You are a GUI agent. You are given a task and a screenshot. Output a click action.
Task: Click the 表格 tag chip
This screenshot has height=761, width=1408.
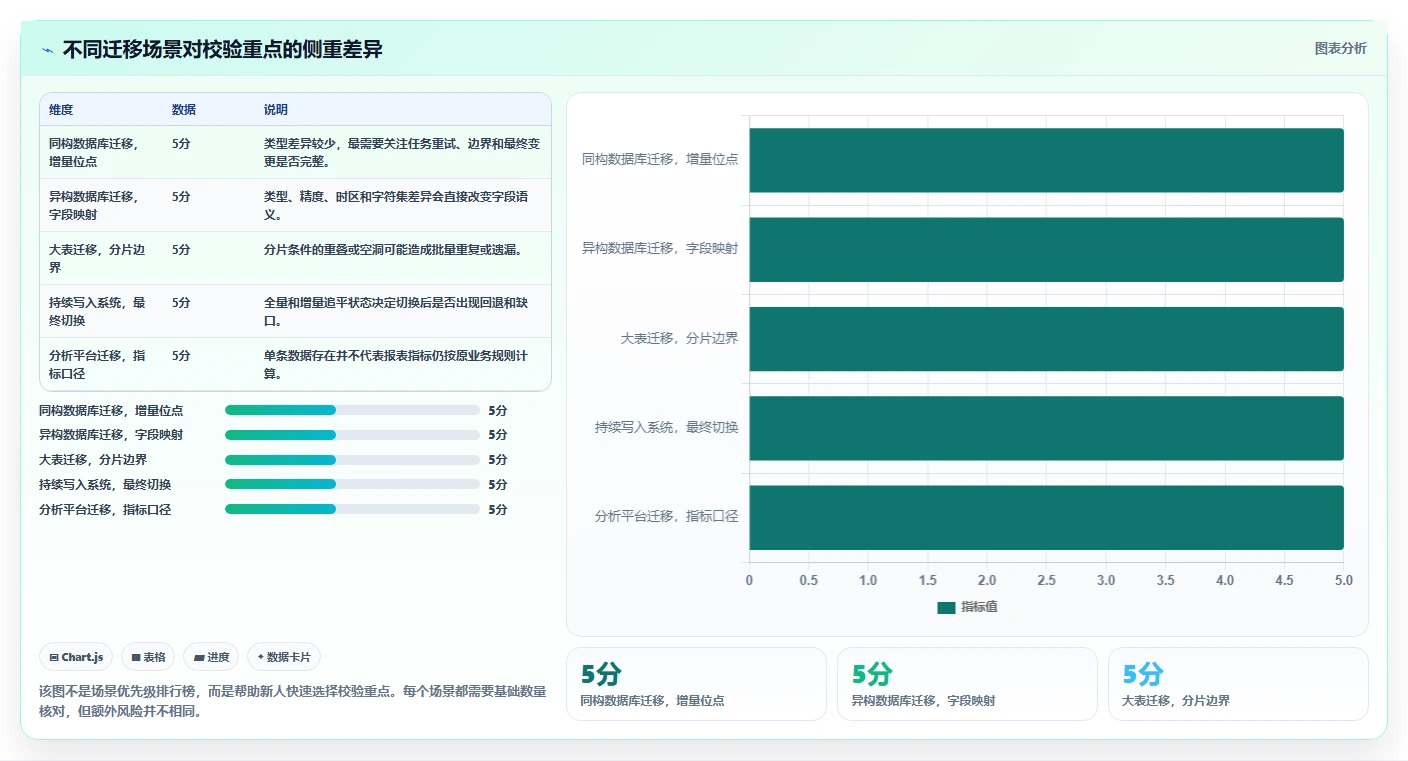pyautogui.click(x=148, y=657)
